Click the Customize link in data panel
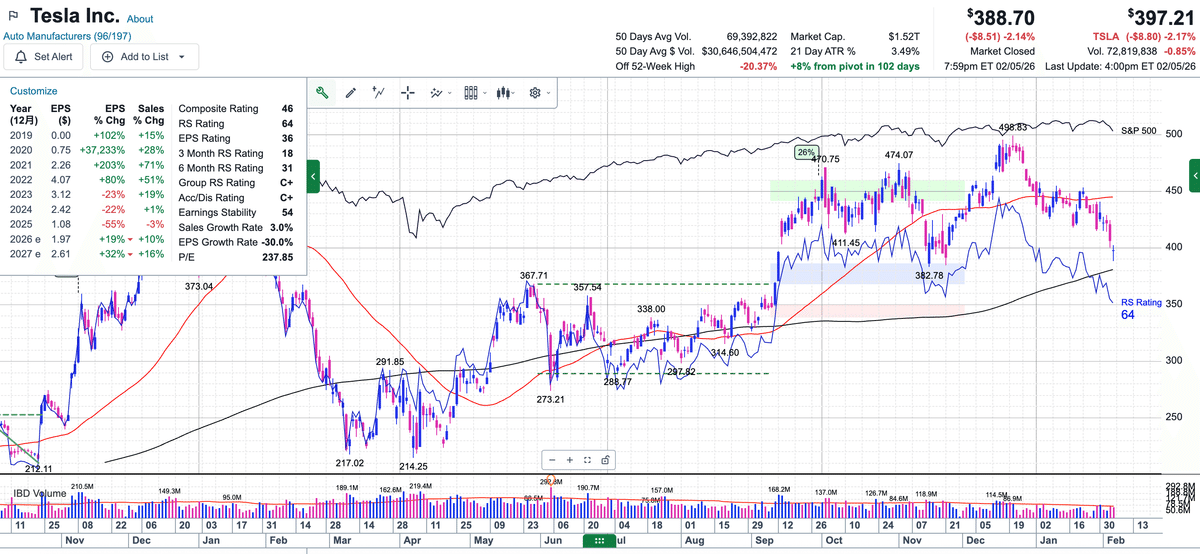Screen dimensions: 1200x554 pos(34,90)
